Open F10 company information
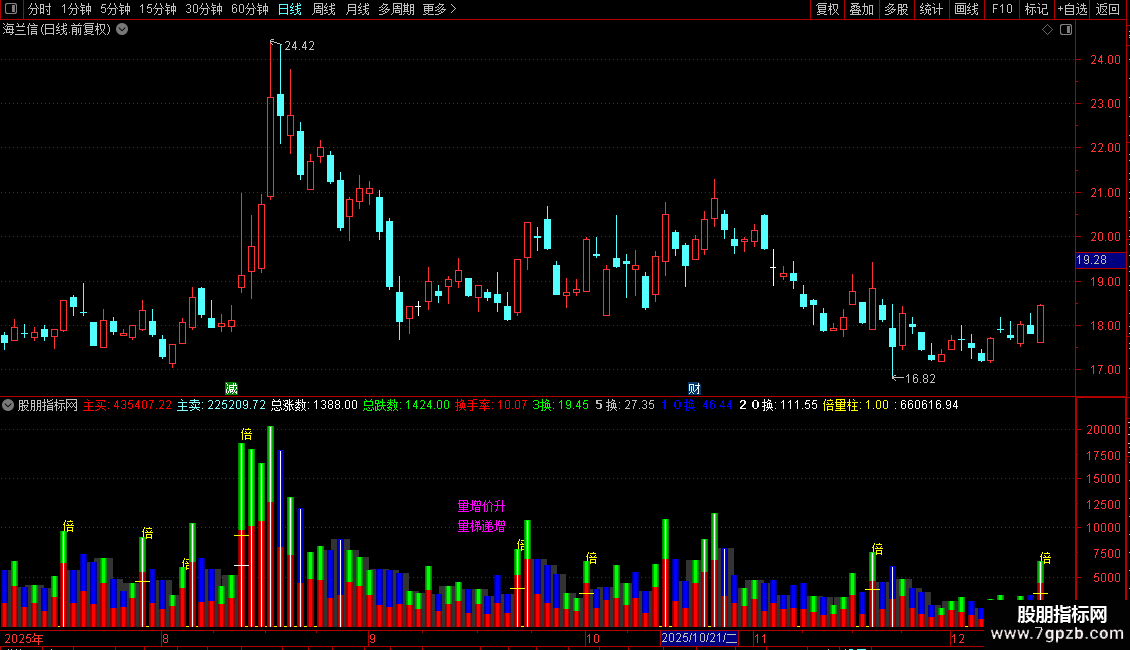This screenshot has width=1130, height=650. [1002, 9]
